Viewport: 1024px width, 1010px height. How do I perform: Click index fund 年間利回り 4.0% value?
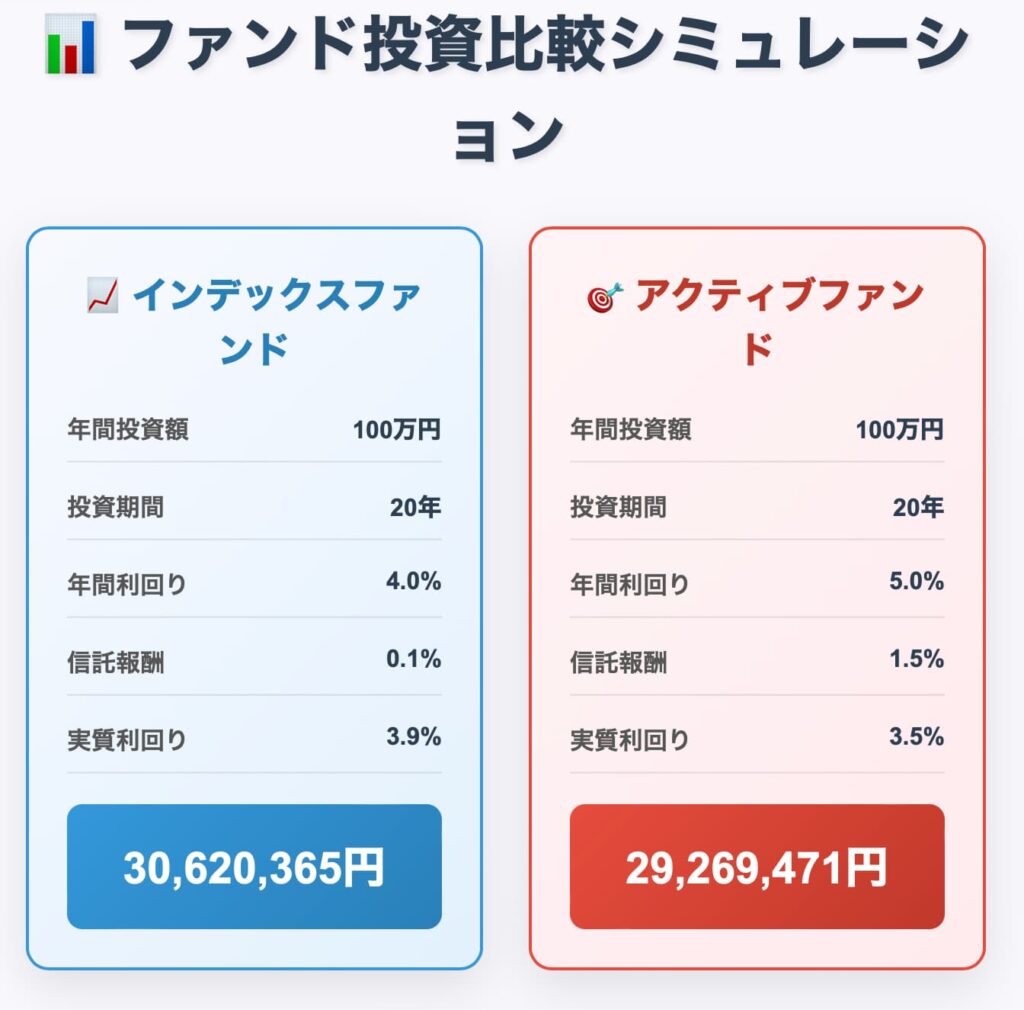tap(413, 581)
